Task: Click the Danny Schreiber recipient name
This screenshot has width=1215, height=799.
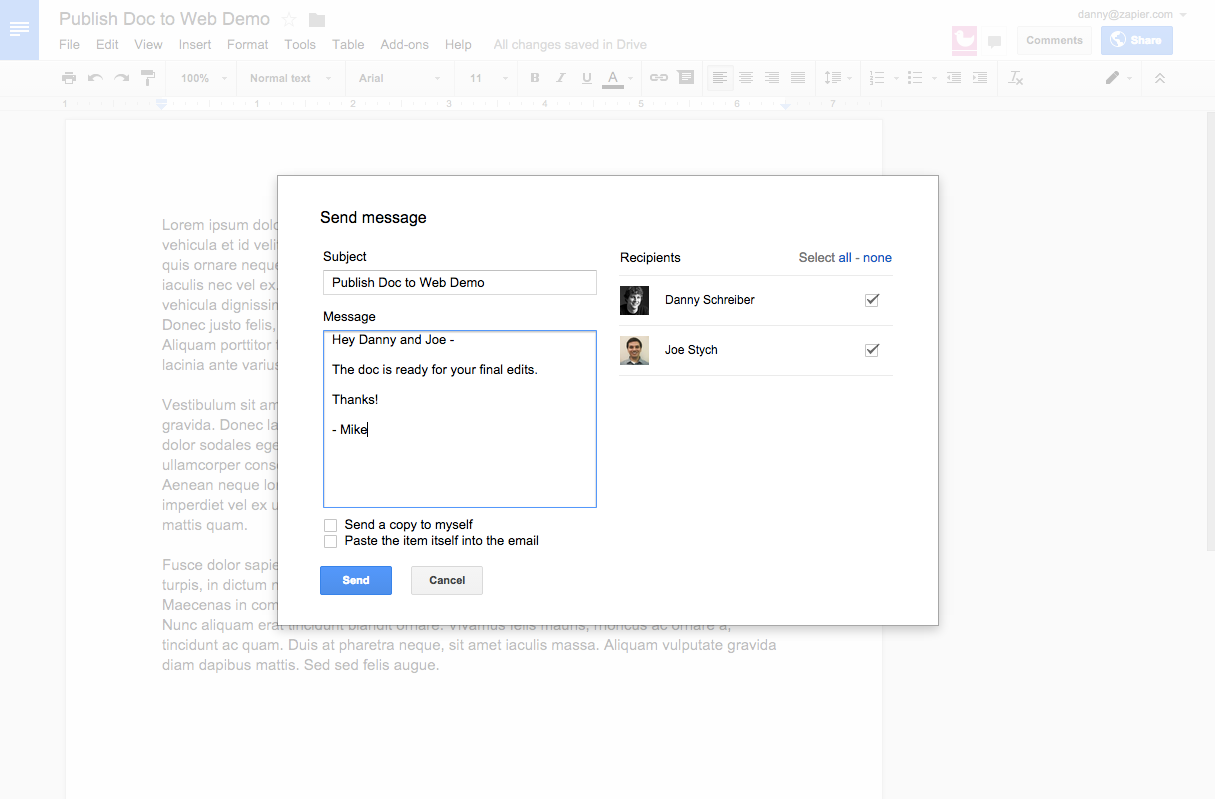Action: pos(710,300)
